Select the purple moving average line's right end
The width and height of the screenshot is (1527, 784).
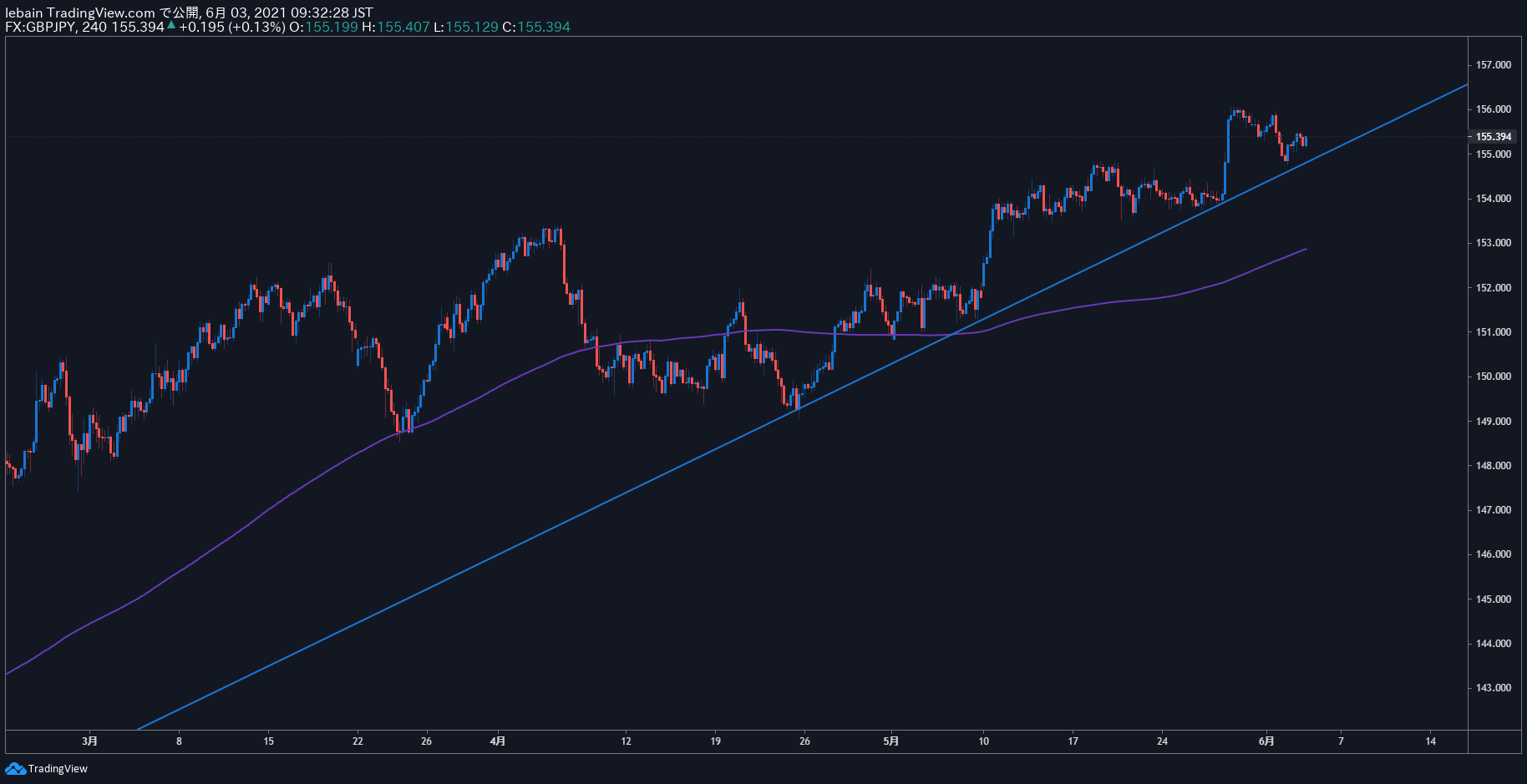1304,250
